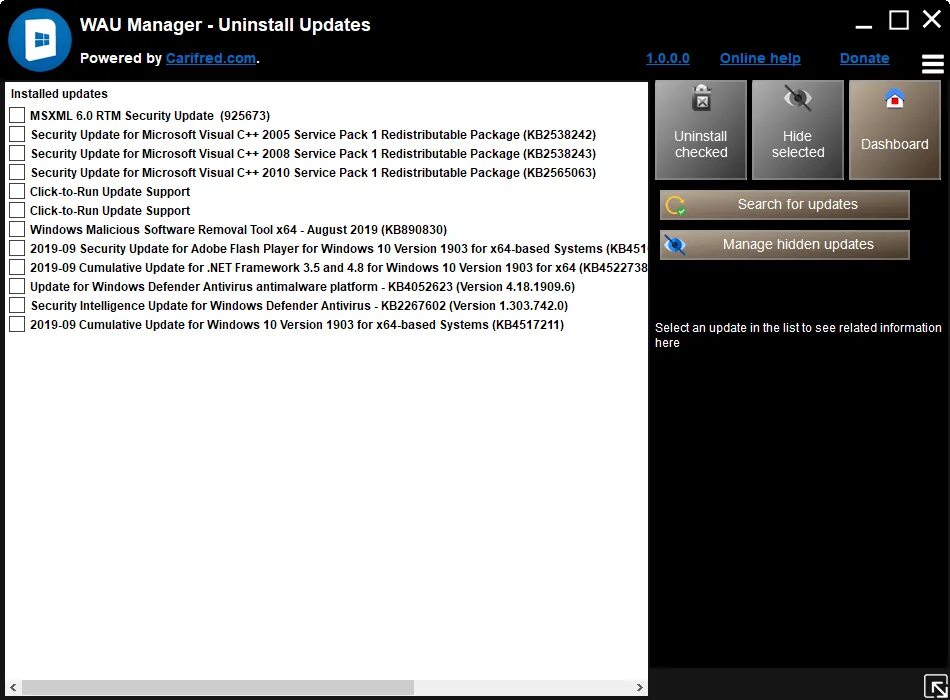The width and height of the screenshot is (950, 700).
Task: Select the Visual C++ 2005 Service Pack 1 row text
Action: (x=313, y=135)
